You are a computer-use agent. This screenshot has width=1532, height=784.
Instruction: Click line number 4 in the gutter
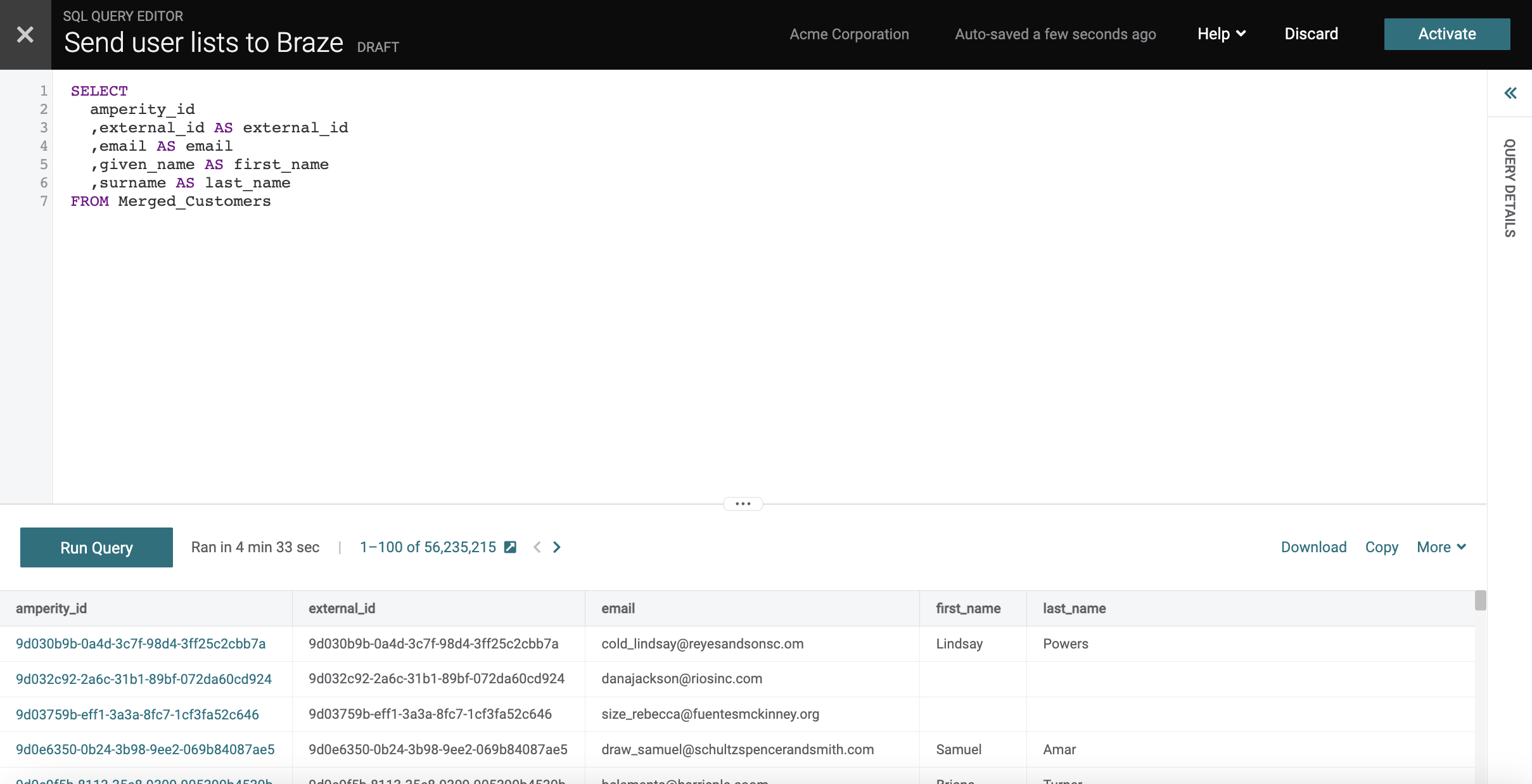(44, 146)
